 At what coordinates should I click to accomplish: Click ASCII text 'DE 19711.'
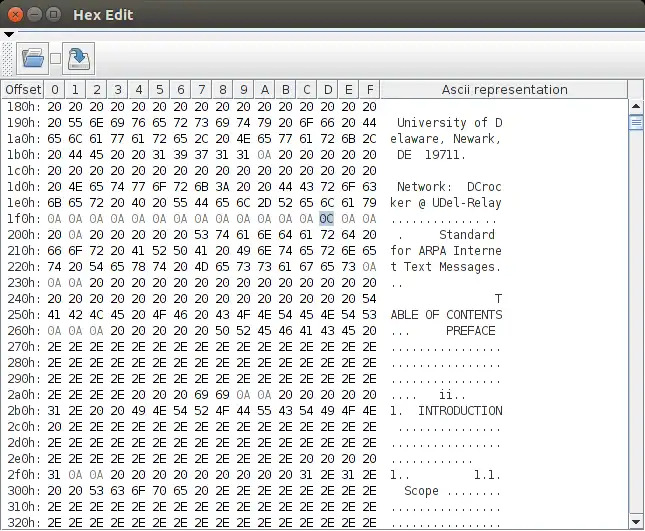[x=432, y=155]
